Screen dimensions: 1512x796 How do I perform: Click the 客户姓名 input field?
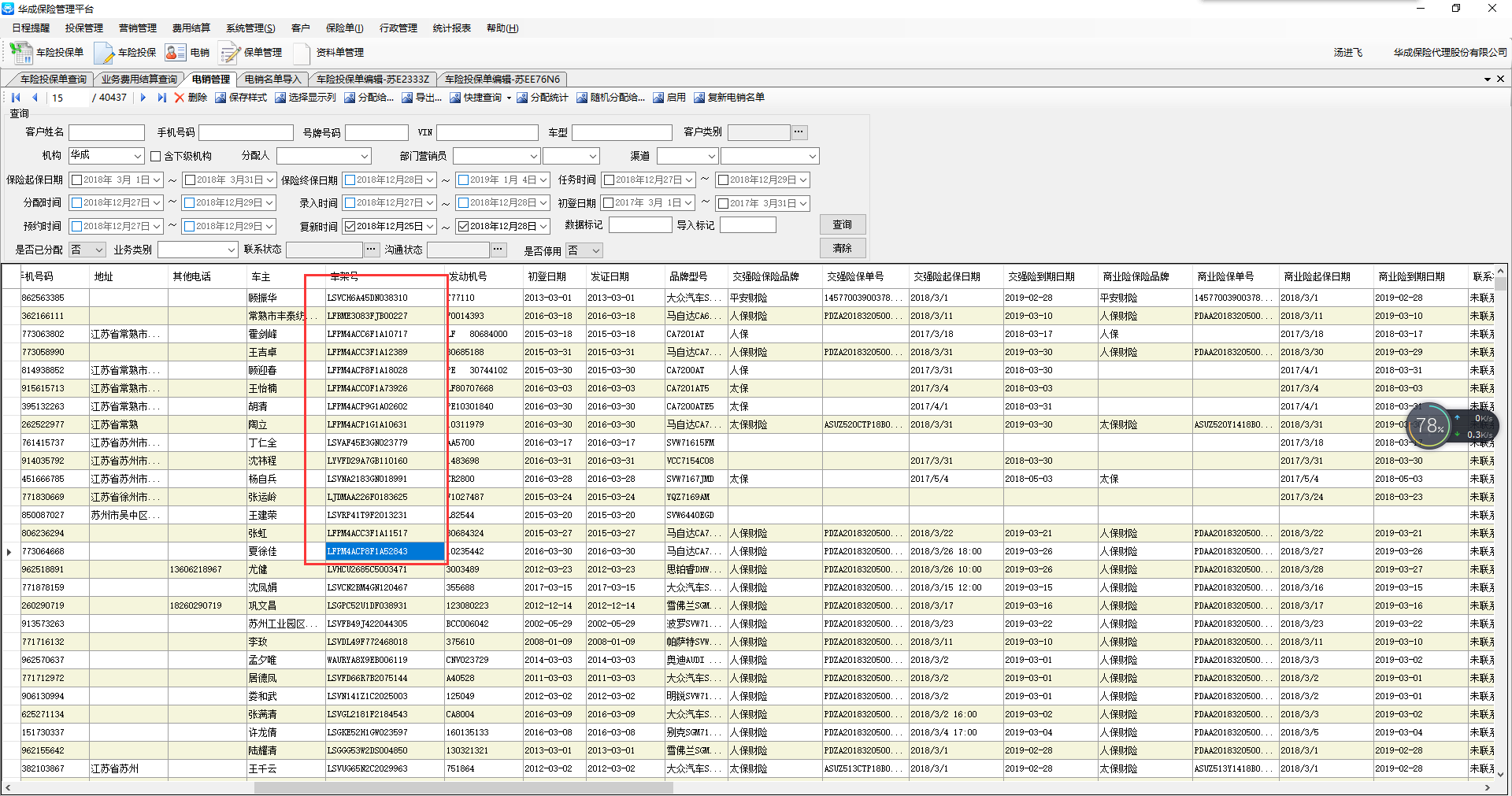pyautogui.click(x=106, y=132)
